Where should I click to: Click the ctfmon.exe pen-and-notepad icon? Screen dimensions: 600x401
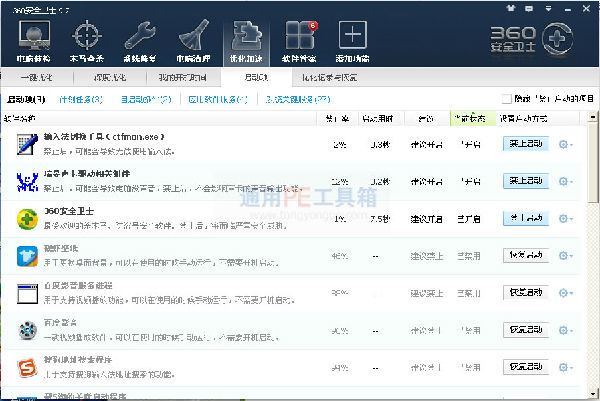[27, 144]
